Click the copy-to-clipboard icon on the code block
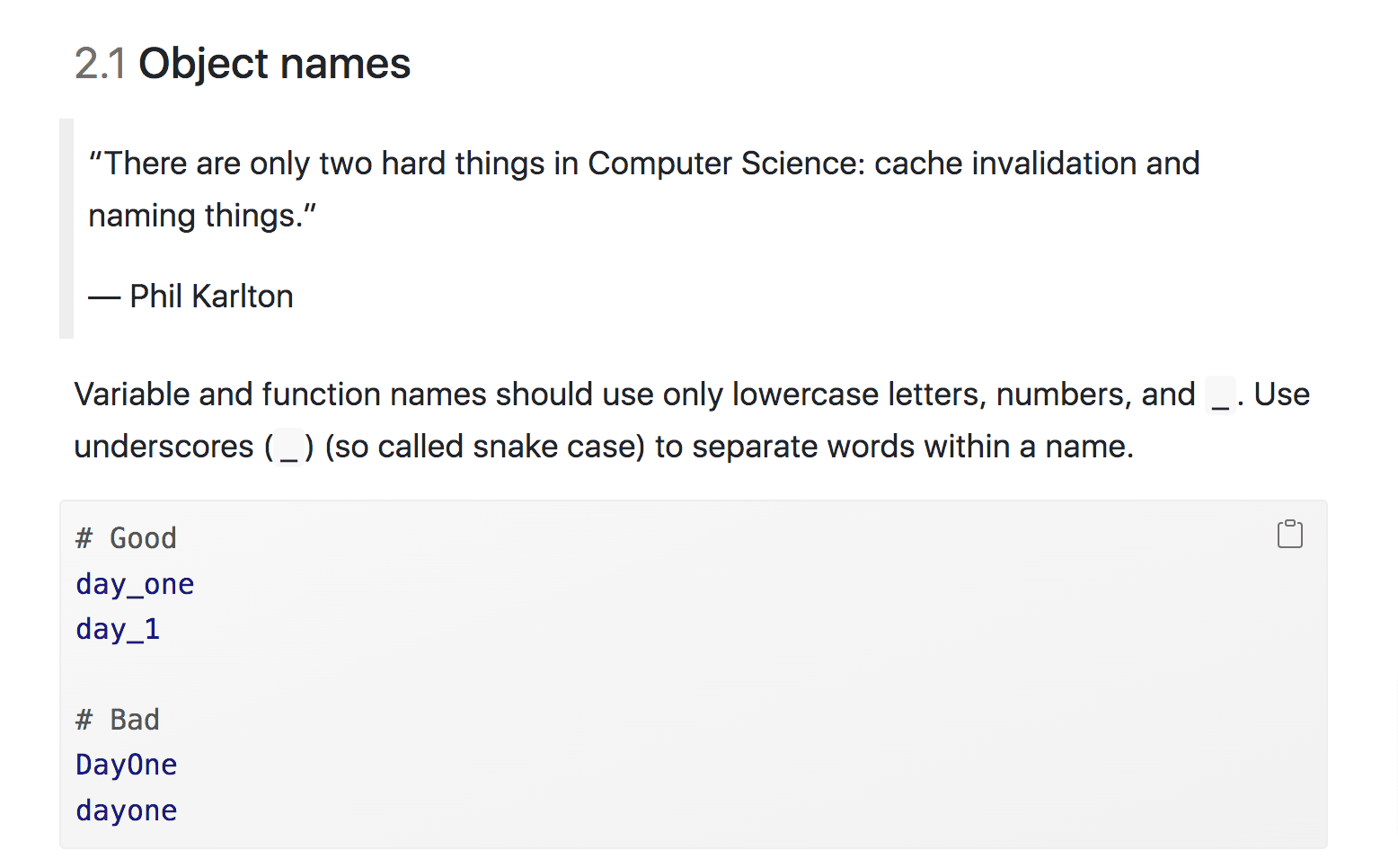Image resolution: width=1398 pixels, height=868 pixels. (x=1290, y=533)
